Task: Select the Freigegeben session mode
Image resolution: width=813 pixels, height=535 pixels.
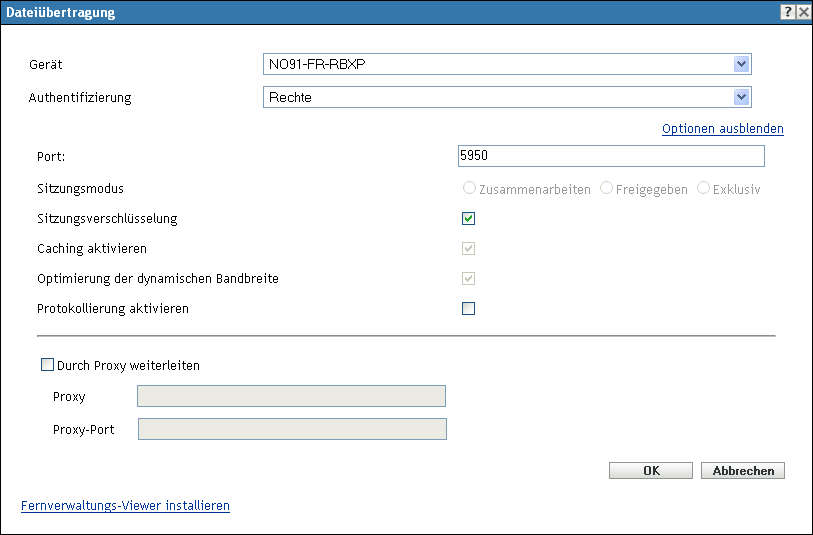Action: click(x=606, y=188)
